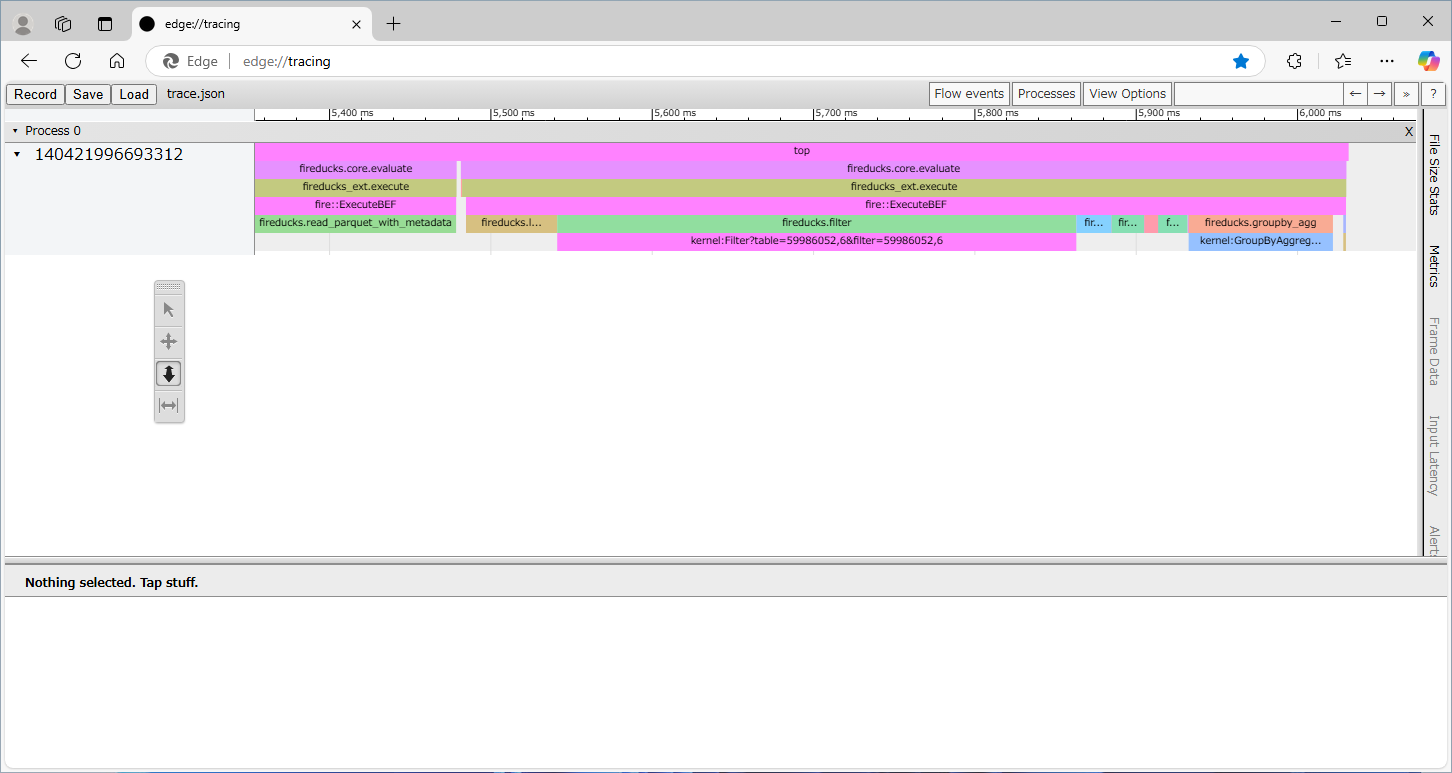Click the 6,000 ms ruler mark

coord(1319,114)
